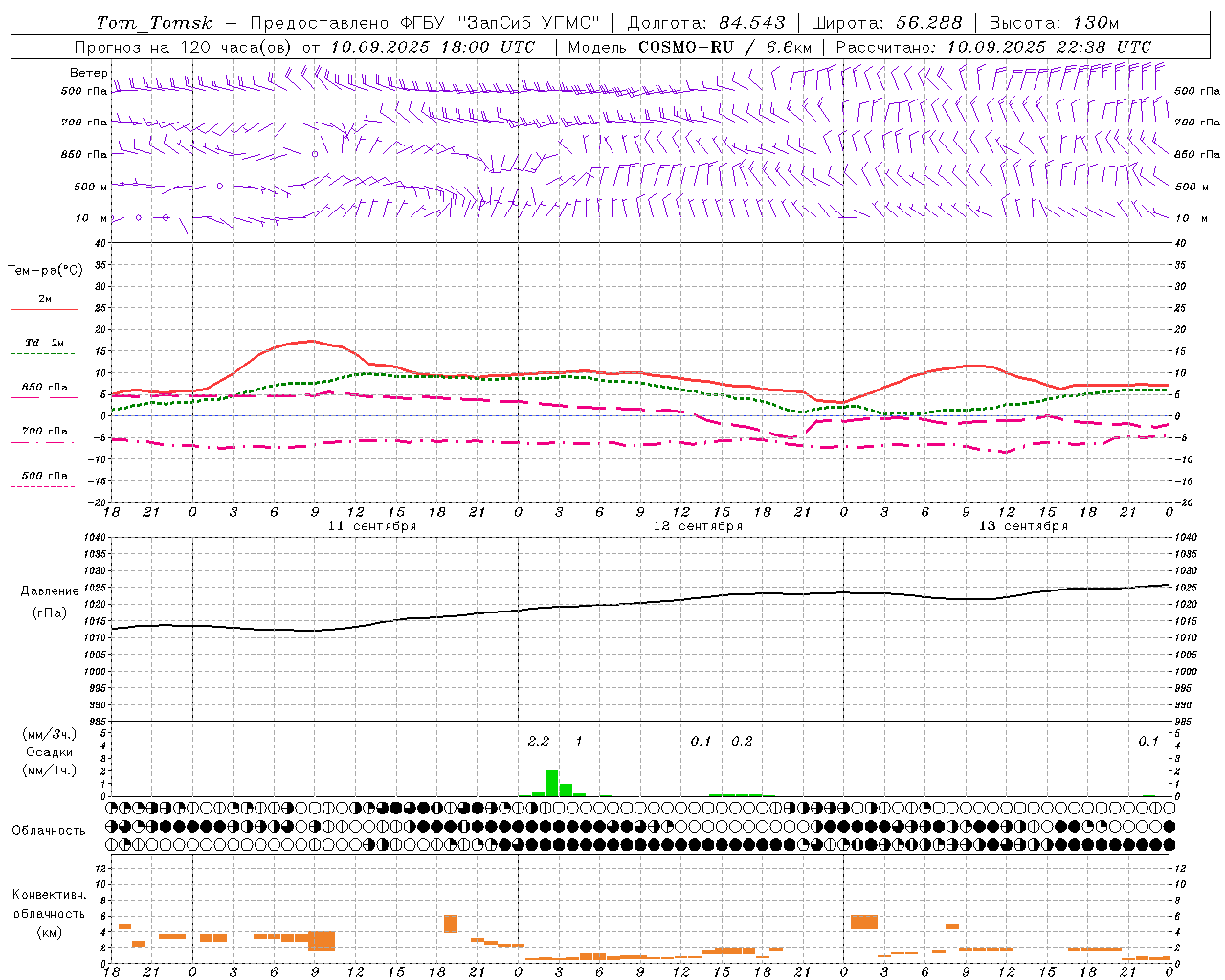The height and width of the screenshot is (980, 1225).
Task: Click the 500 гПа temperature legend entry
Action: click(x=45, y=475)
